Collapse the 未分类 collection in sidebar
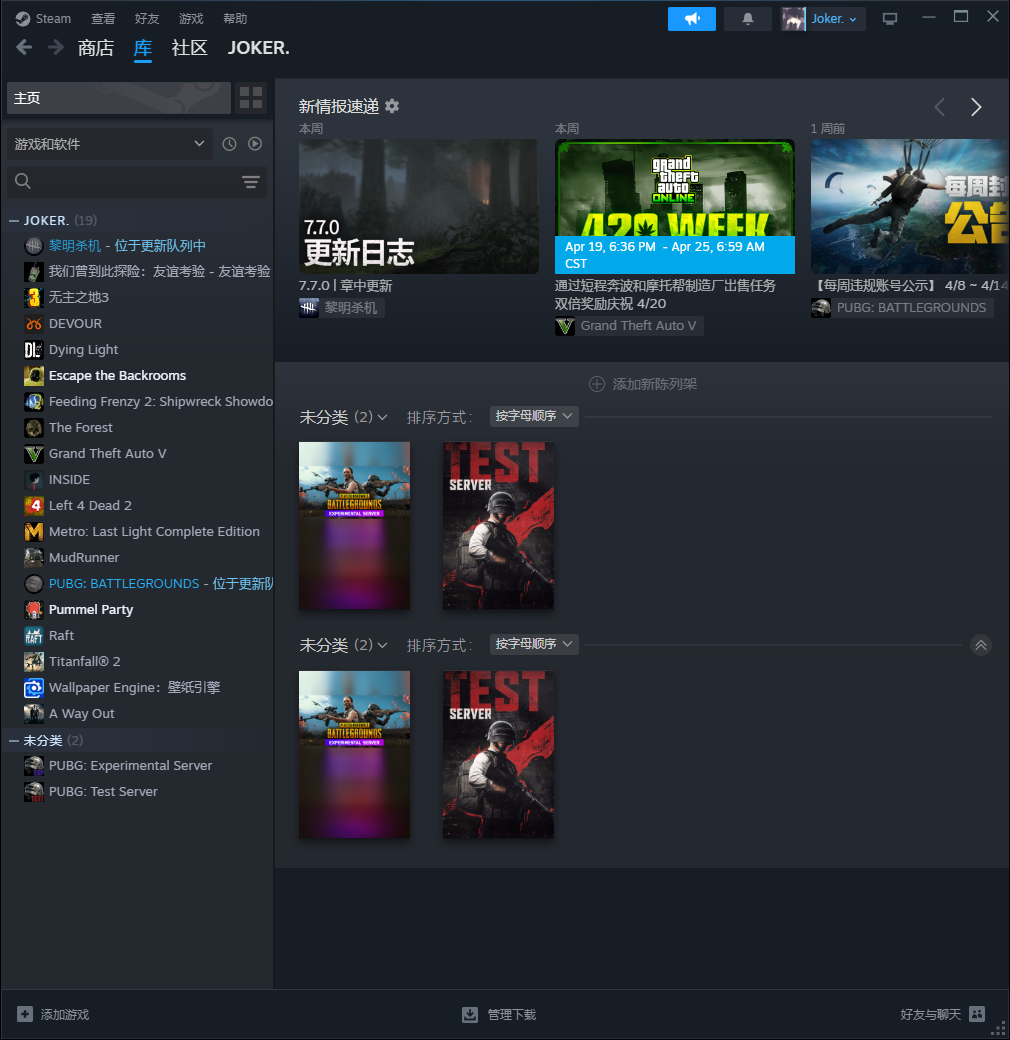 13,740
